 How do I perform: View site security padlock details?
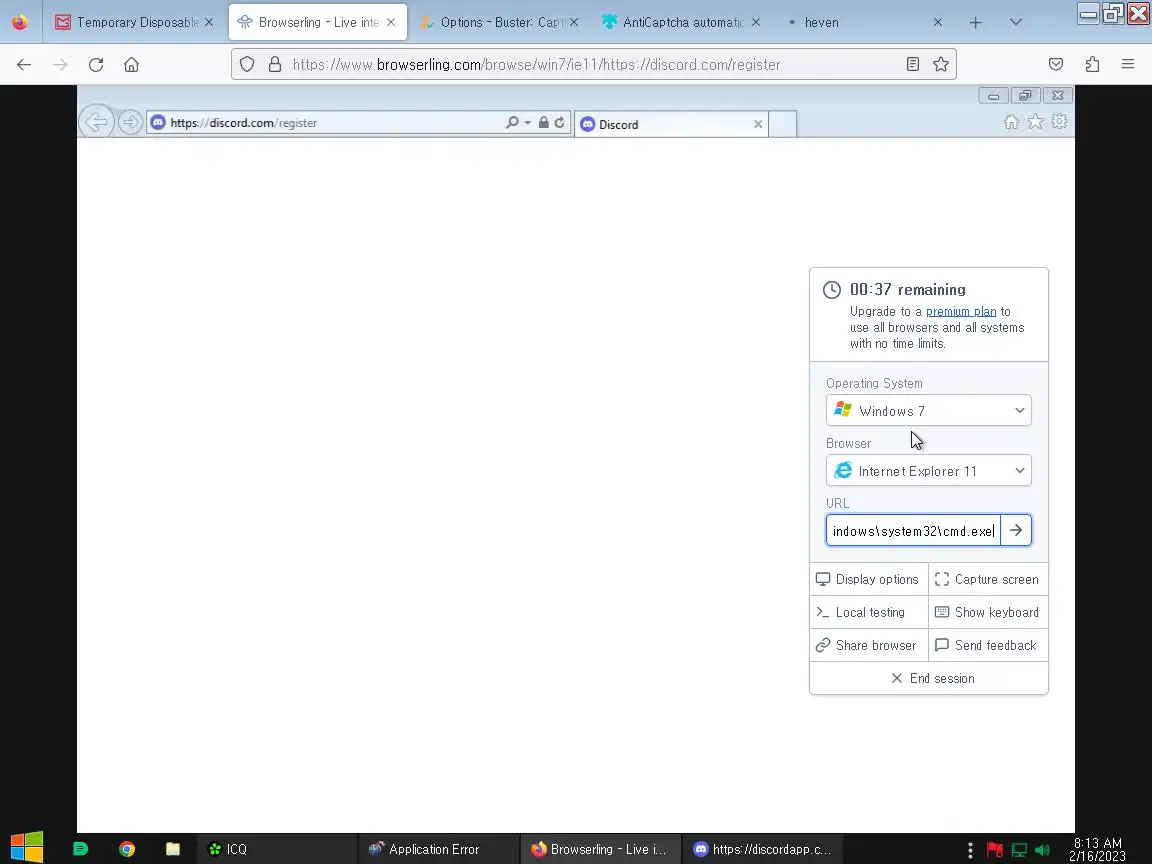click(x=275, y=65)
